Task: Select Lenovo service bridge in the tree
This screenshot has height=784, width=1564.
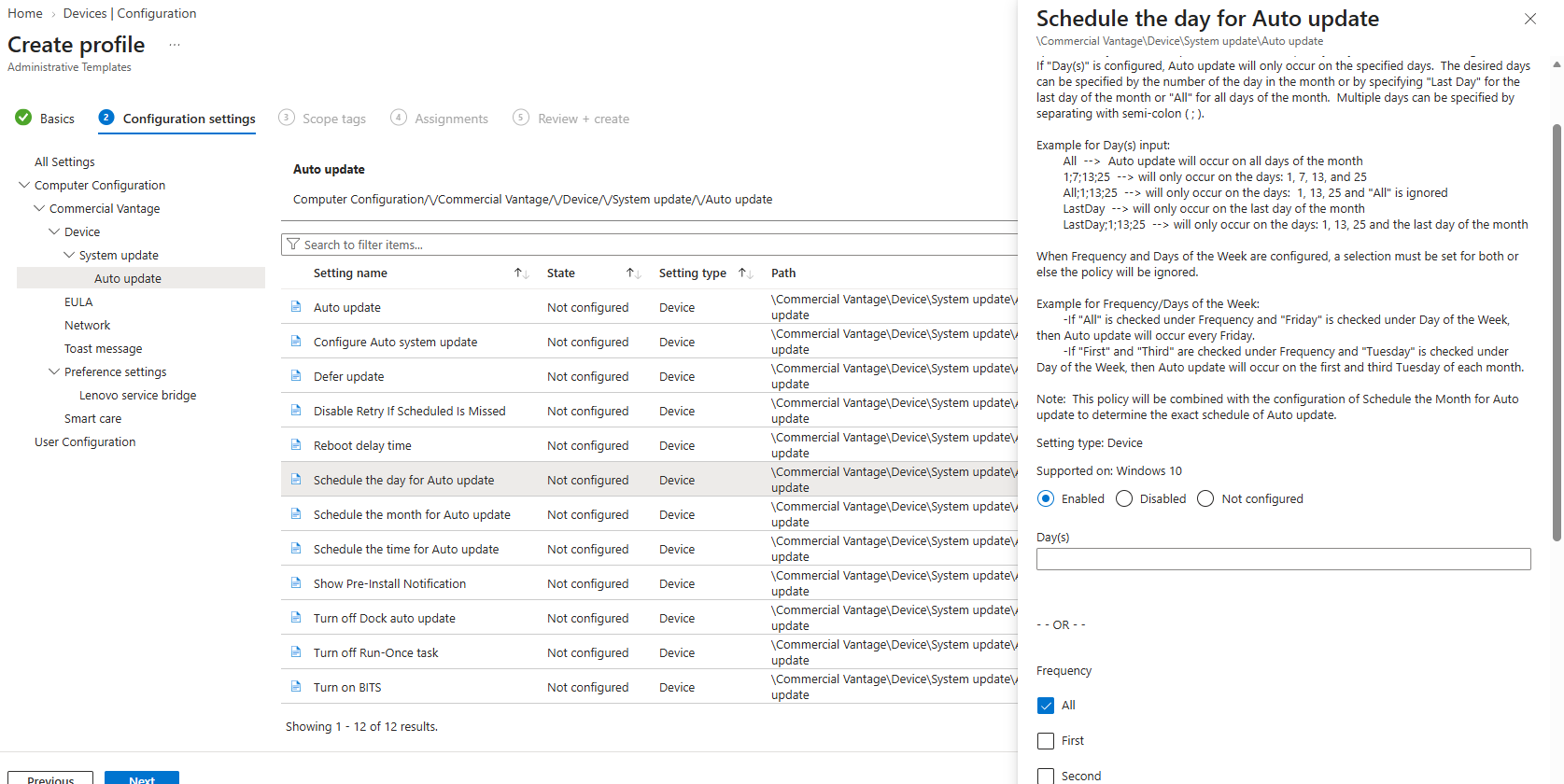Action: [137, 396]
